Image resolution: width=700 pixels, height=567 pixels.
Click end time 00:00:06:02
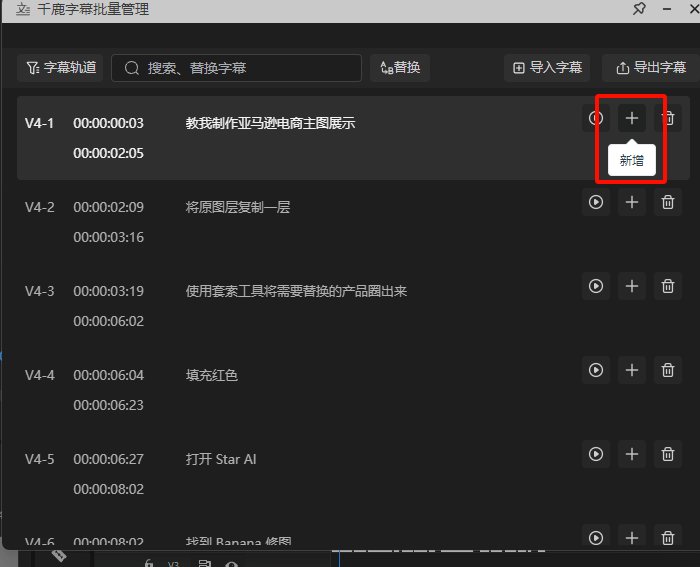(108, 321)
